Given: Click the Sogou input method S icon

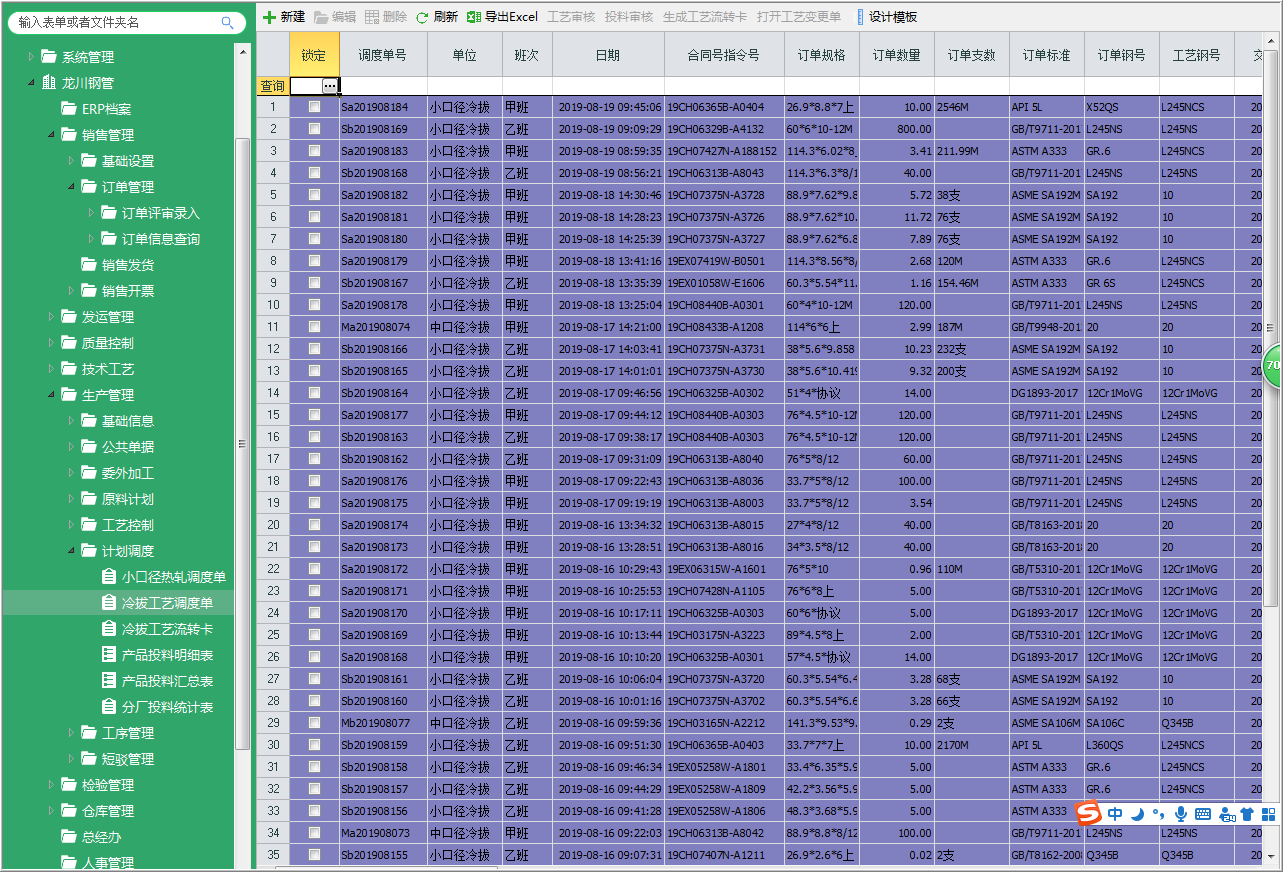Looking at the screenshot, I should (x=1089, y=814).
